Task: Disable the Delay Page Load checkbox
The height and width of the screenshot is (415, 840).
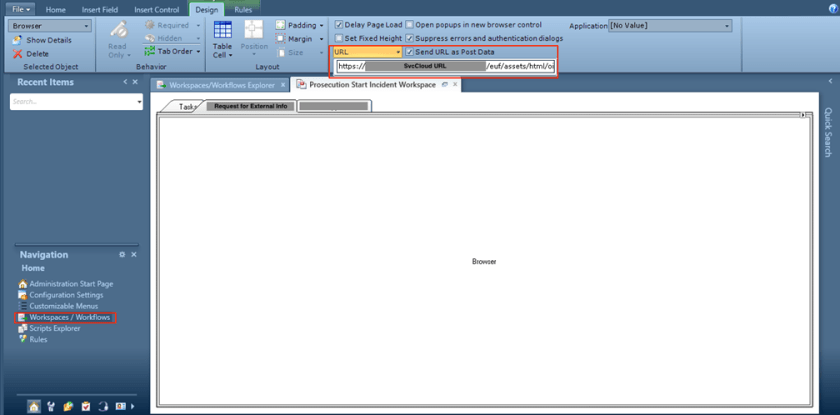Action: [338, 24]
